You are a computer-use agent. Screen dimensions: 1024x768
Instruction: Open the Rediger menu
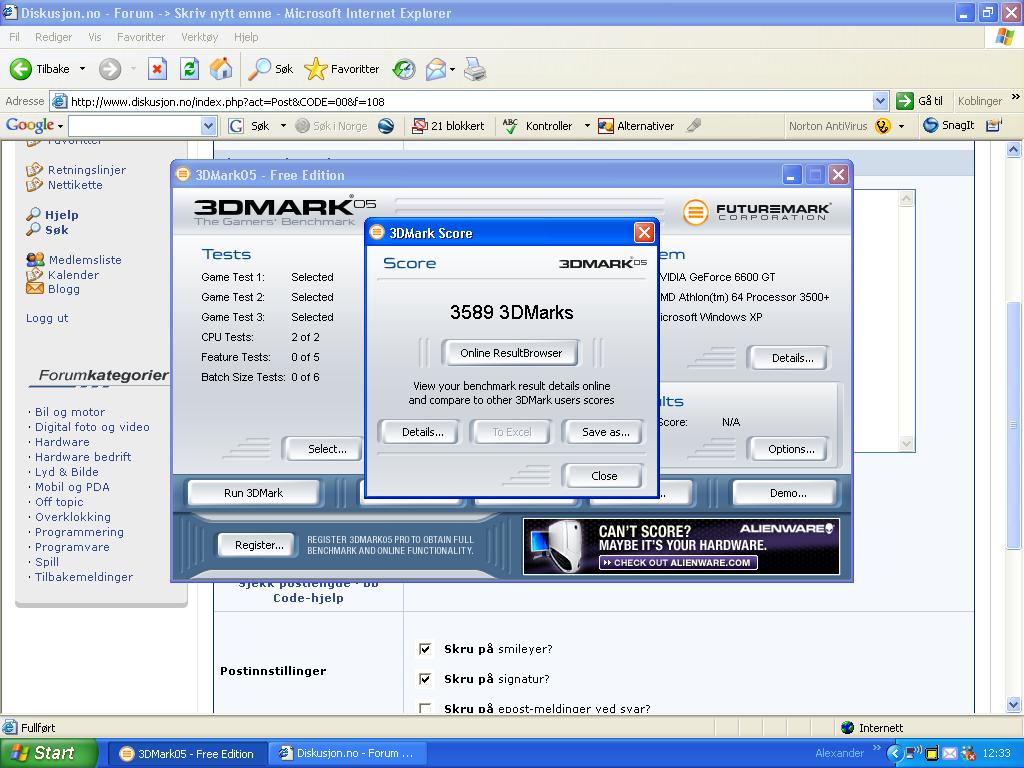click(54, 37)
